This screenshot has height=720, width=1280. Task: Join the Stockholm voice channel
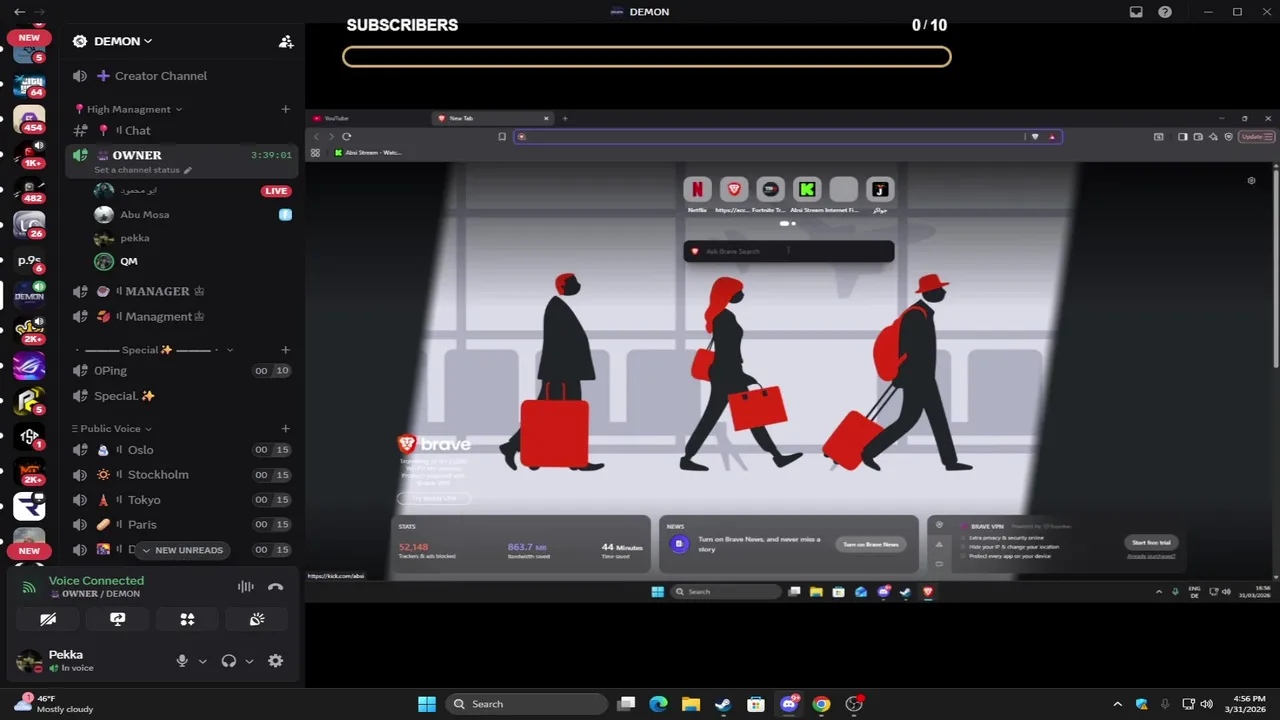click(x=182, y=475)
